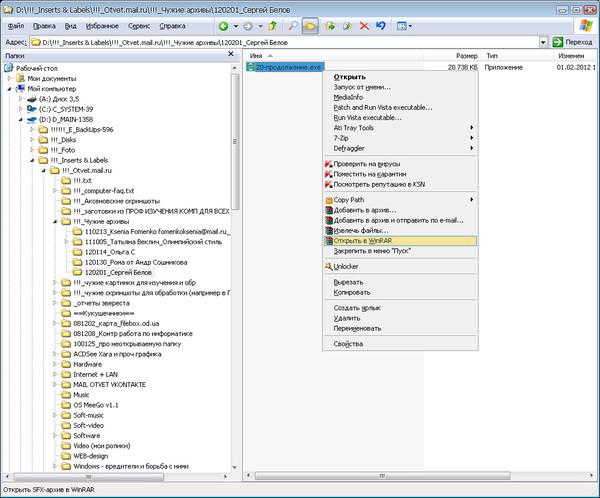Click Посмотреть репутацию в KSN
Image resolution: width=600 pixels, height=498 pixels.
pos(400,184)
